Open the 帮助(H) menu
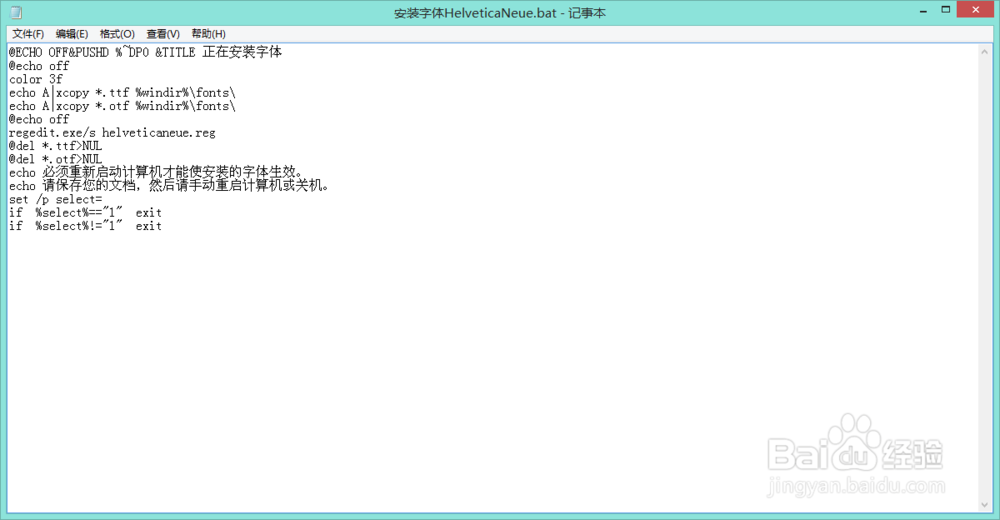Screen dimensions: 1000x520 tap(209, 34)
